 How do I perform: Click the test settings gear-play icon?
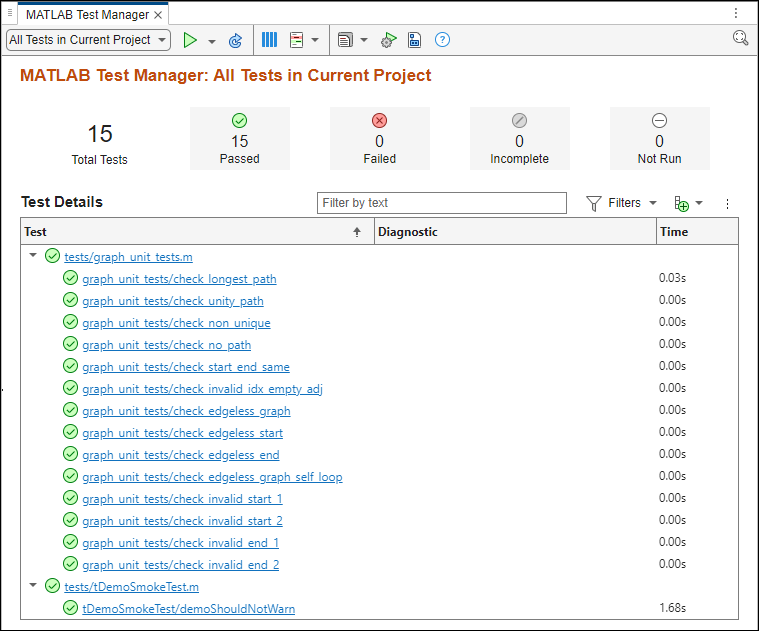[x=388, y=40]
